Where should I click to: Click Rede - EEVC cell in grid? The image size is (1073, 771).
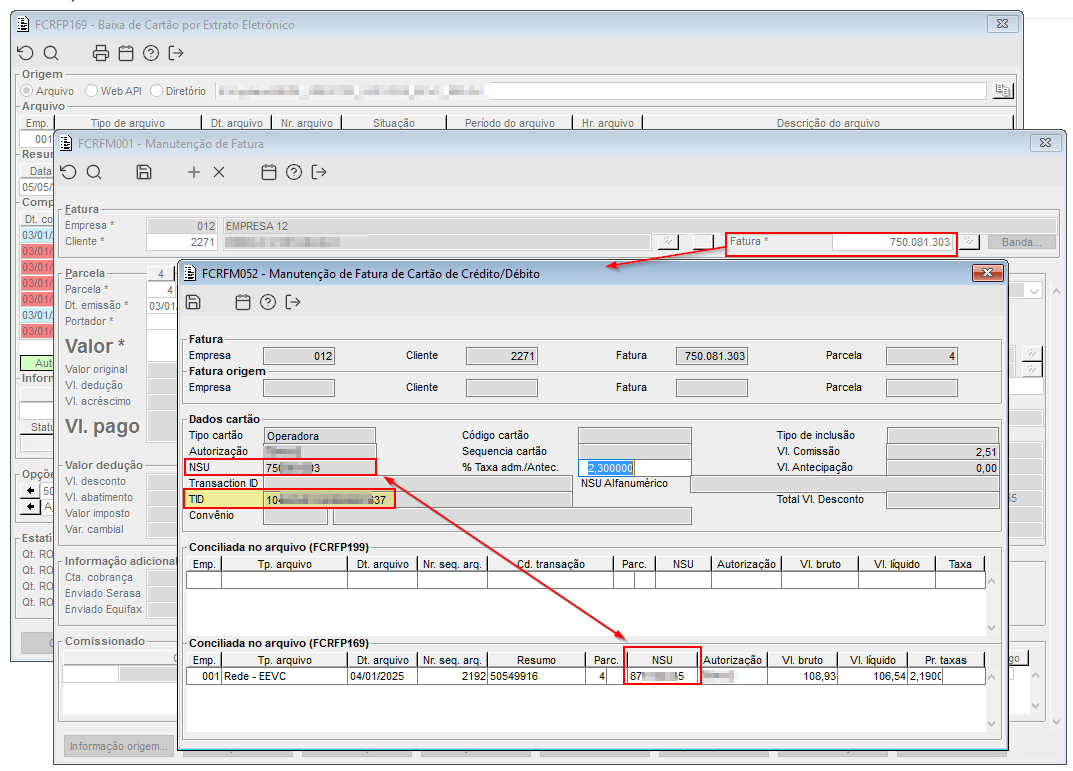(x=284, y=677)
